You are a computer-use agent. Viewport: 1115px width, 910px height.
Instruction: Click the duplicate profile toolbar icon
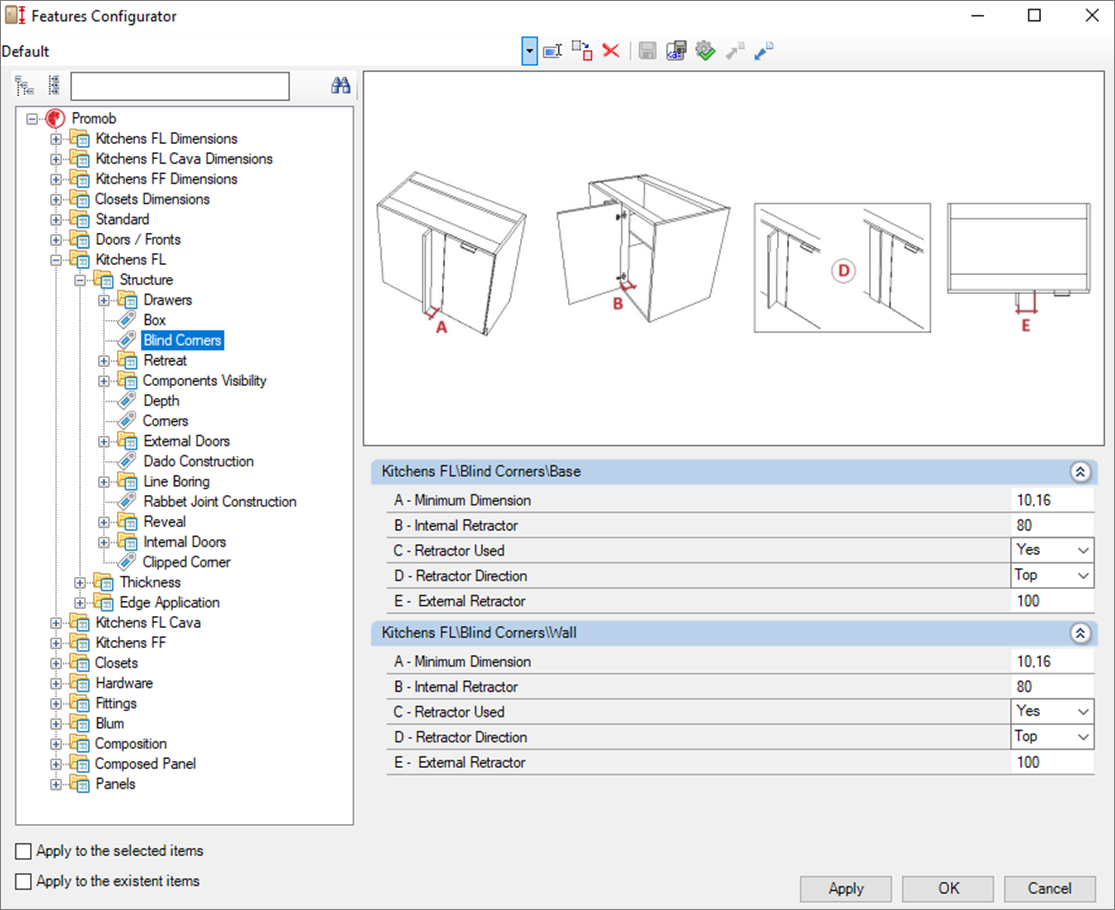[x=582, y=51]
